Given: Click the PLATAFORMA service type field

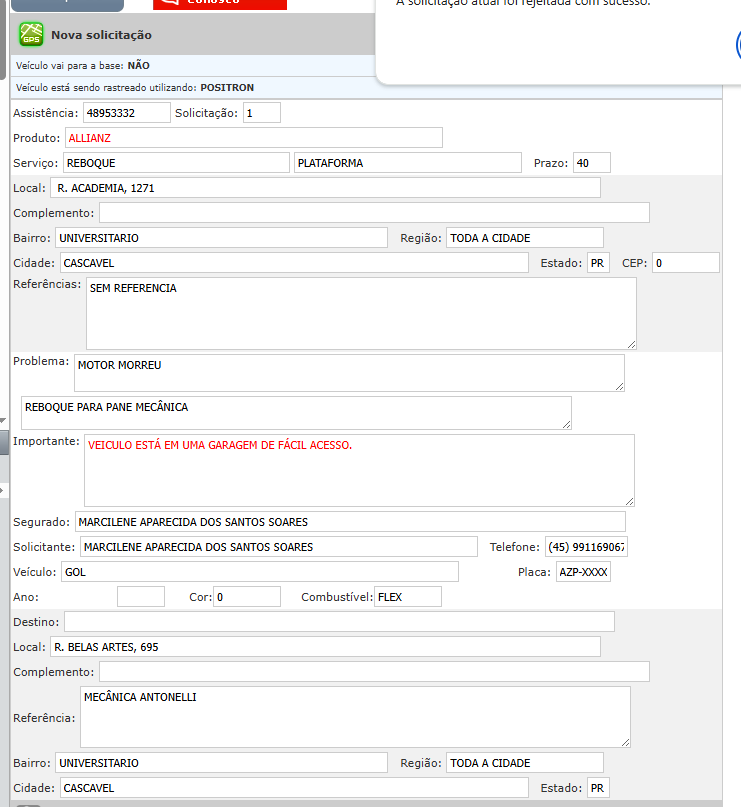Looking at the screenshot, I should coord(407,163).
